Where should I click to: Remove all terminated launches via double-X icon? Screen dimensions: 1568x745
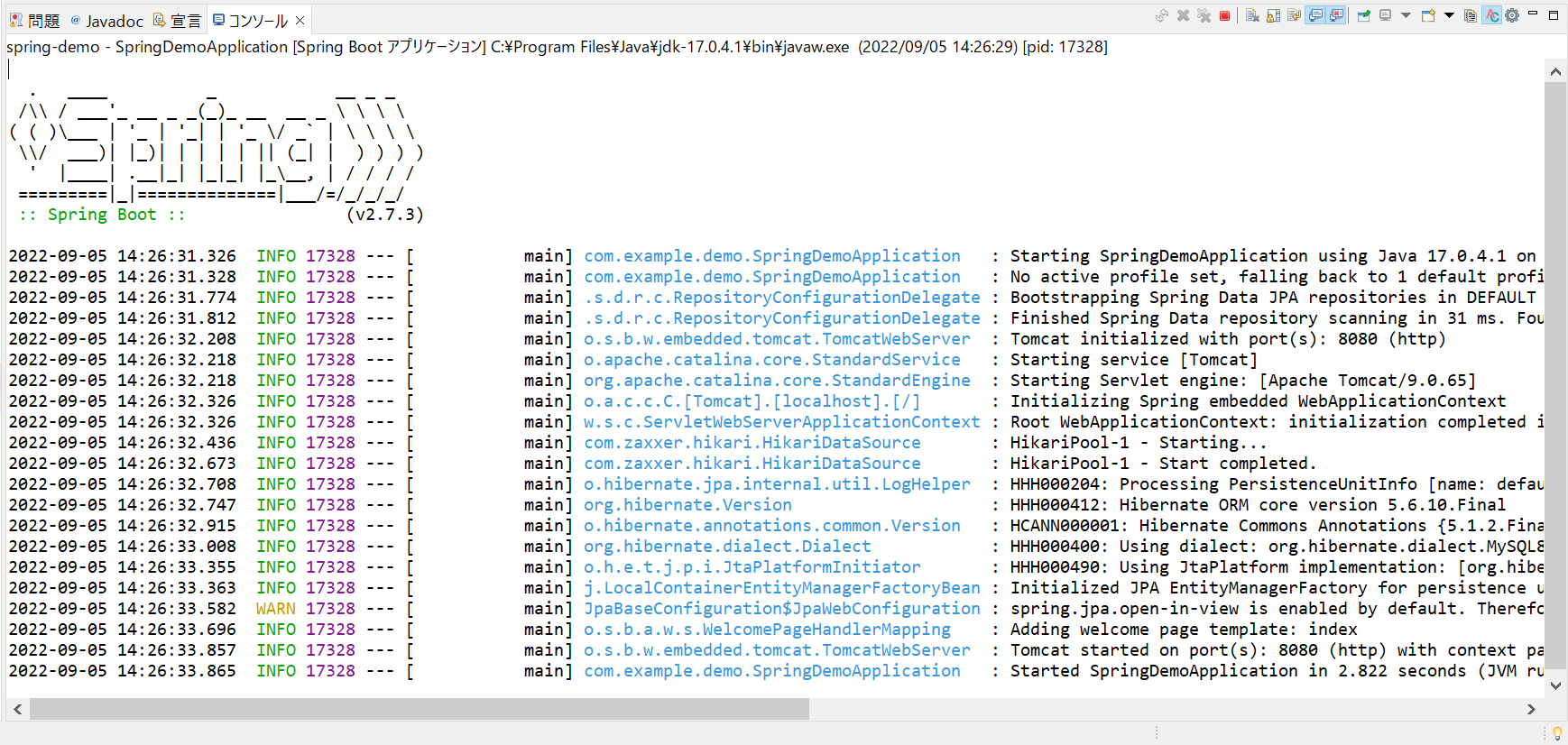pyautogui.click(x=1204, y=15)
